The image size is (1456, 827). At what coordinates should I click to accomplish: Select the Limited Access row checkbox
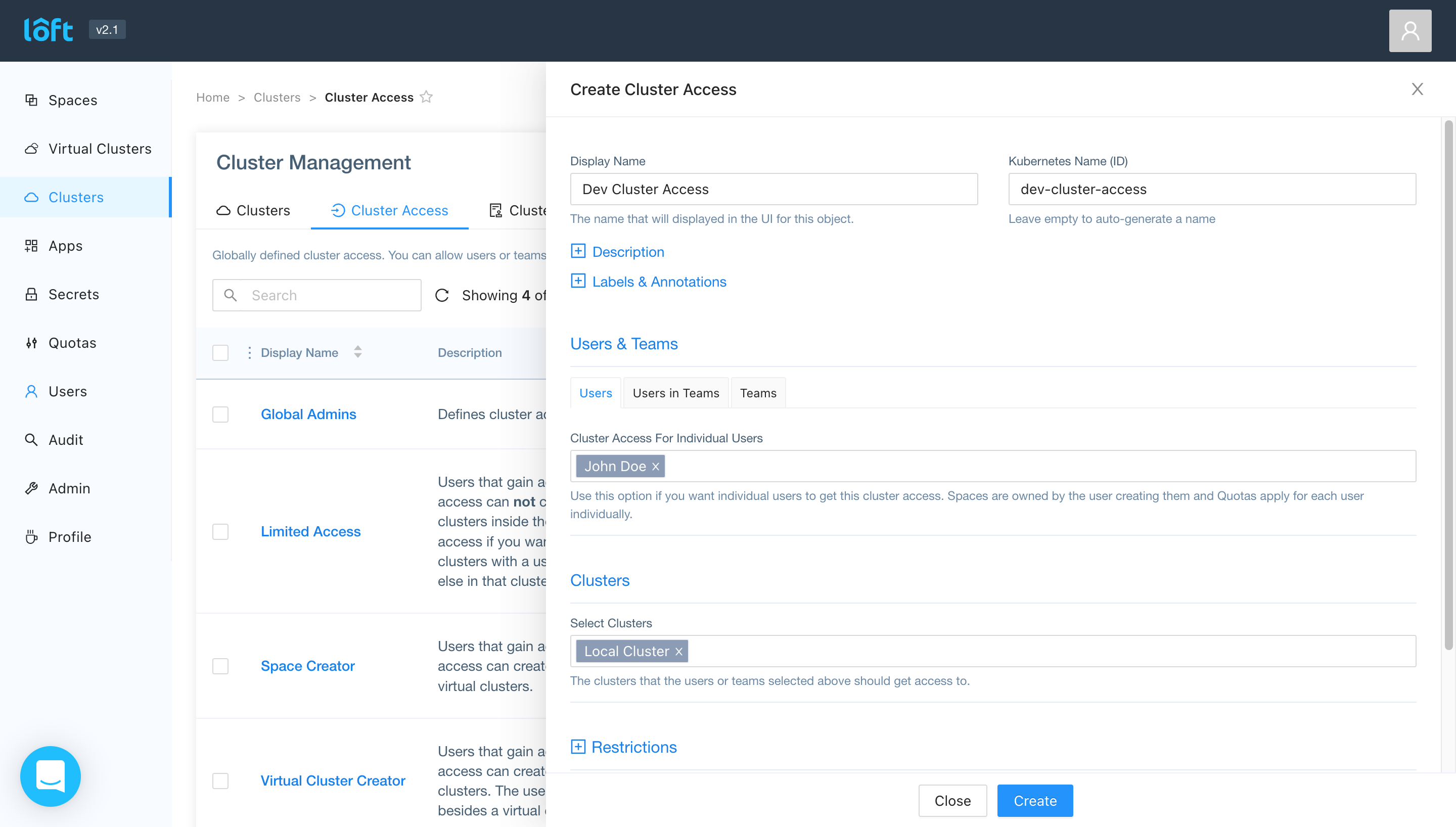tap(220, 532)
